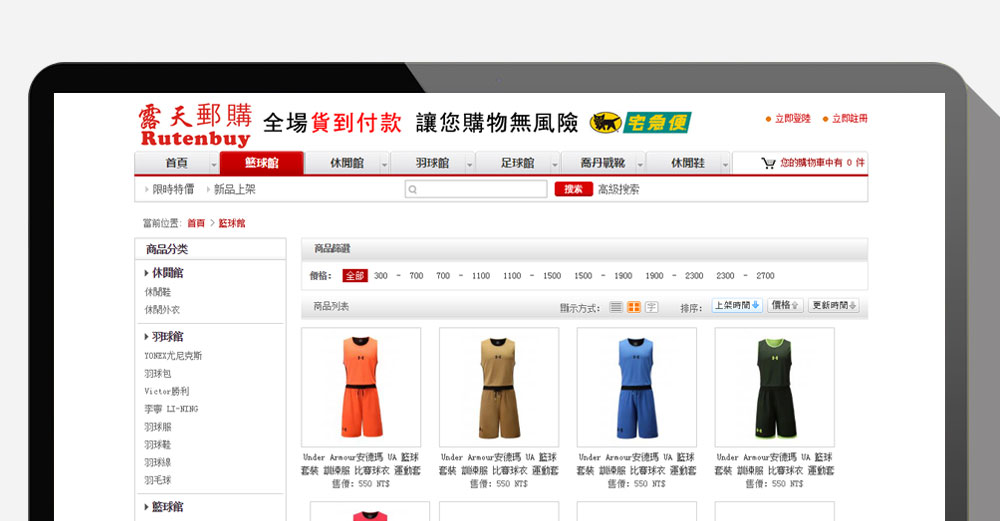This screenshot has width=1000, height=521.
Task: Click the search input field
Action: 476,189
